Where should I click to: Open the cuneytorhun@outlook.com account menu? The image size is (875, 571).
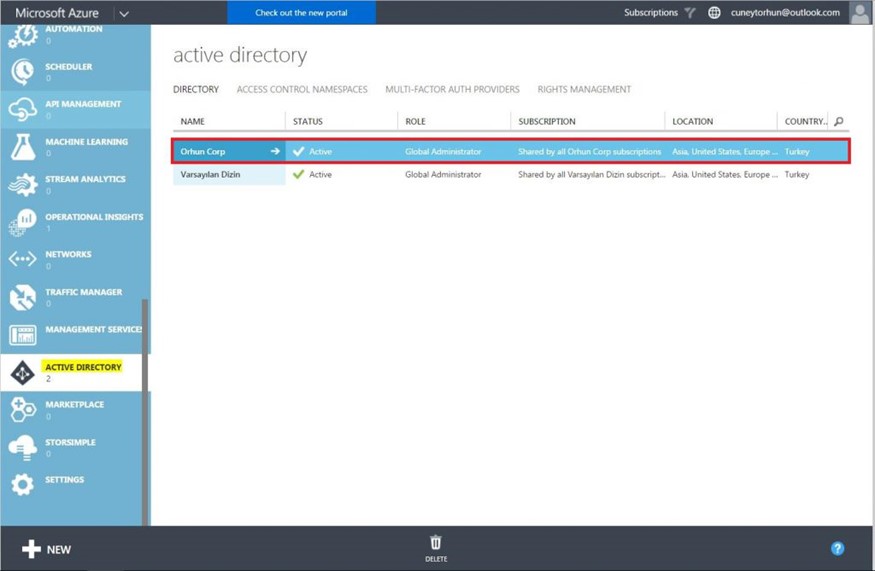[x=785, y=12]
